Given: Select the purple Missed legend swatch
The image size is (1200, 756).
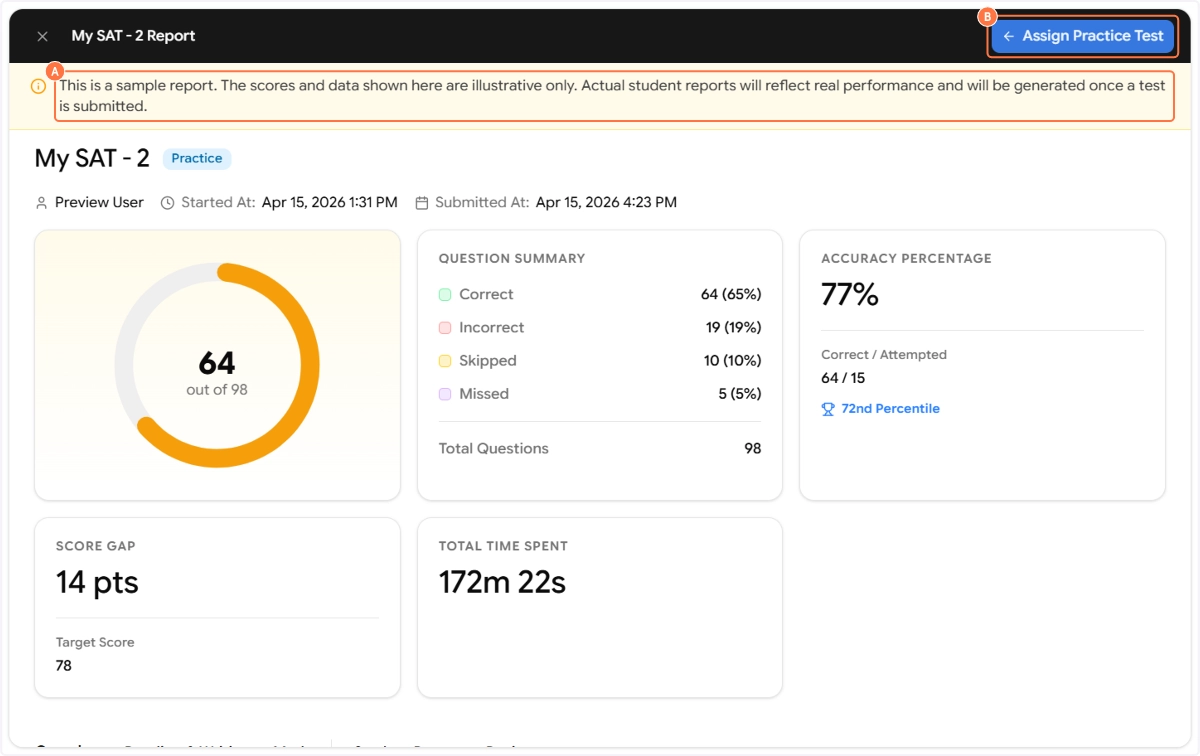Looking at the screenshot, I should (x=445, y=394).
